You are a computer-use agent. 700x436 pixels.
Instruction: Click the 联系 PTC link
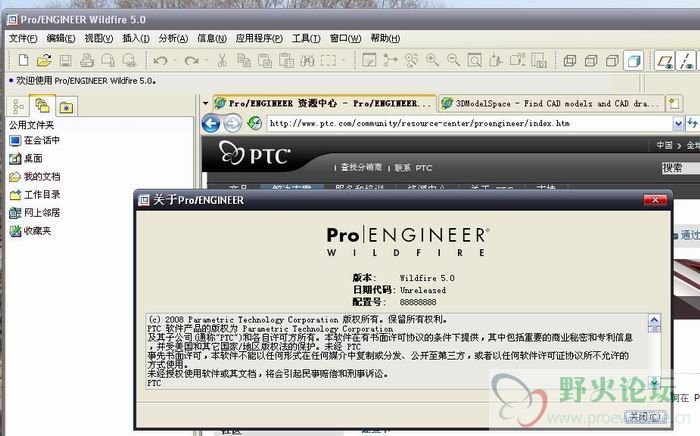coord(413,168)
